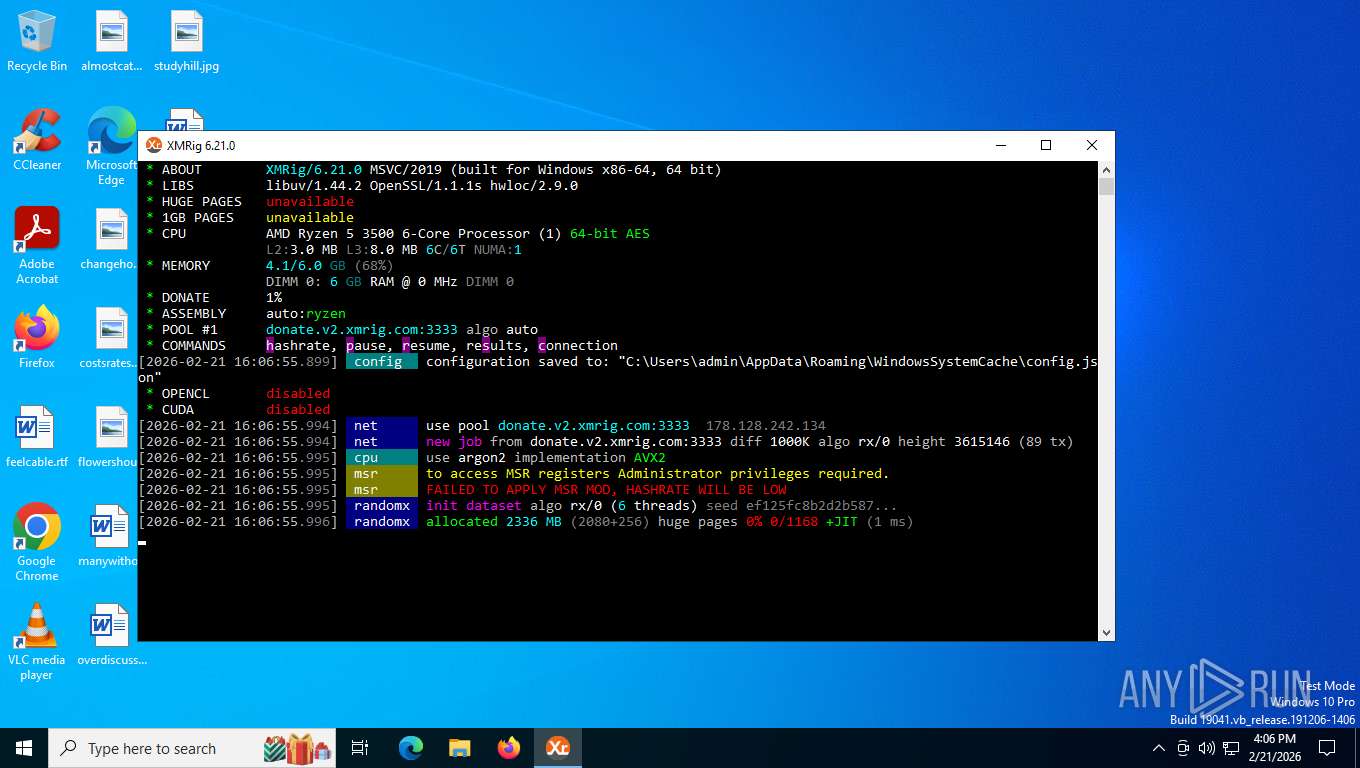
Task: Open the network status tray icon
Action: 1231,748
